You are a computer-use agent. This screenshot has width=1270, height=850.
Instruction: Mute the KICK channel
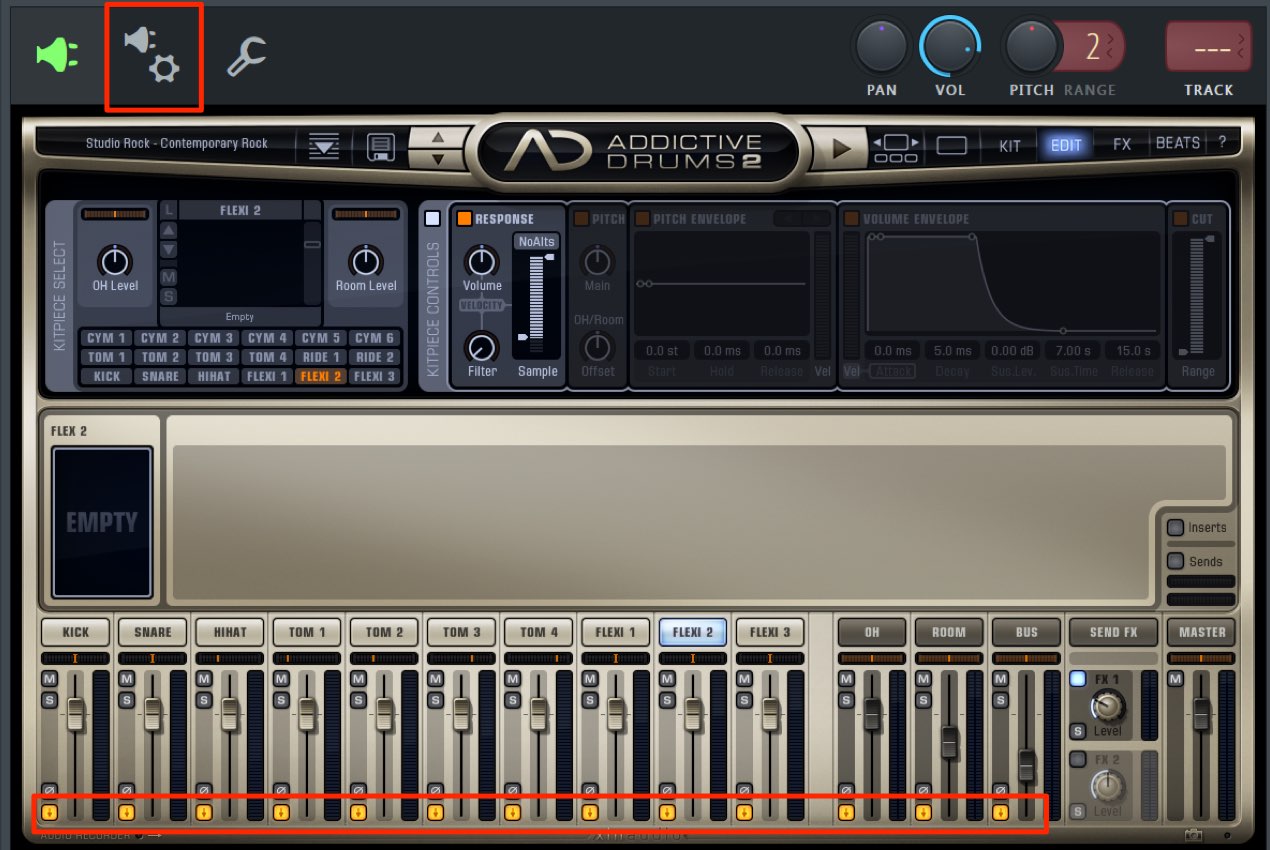pyautogui.click(x=48, y=679)
